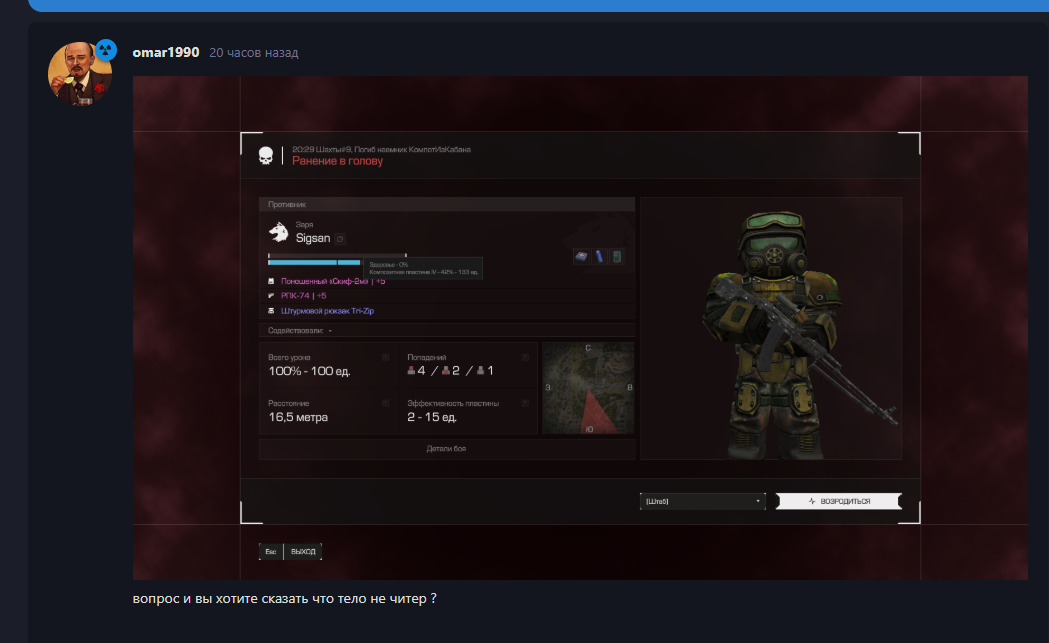Viewport: 1049px width, 643px height.
Task: Click the 'Содействовали: -' row
Action: point(447,331)
